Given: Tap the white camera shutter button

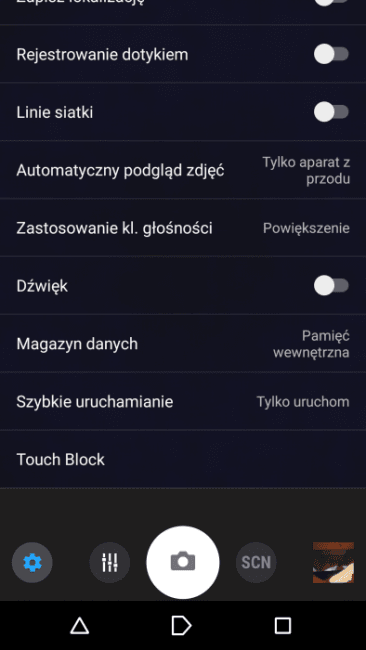Looking at the screenshot, I should 183,563.
